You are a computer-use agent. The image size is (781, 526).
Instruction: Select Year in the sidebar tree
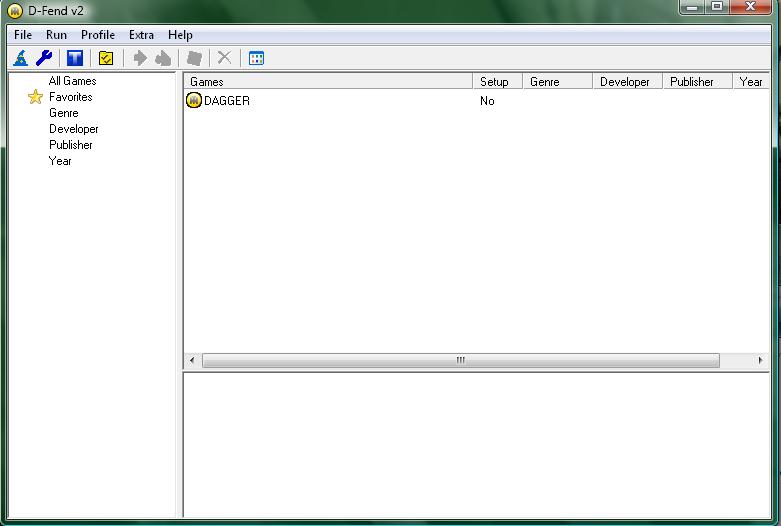[x=60, y=161]
